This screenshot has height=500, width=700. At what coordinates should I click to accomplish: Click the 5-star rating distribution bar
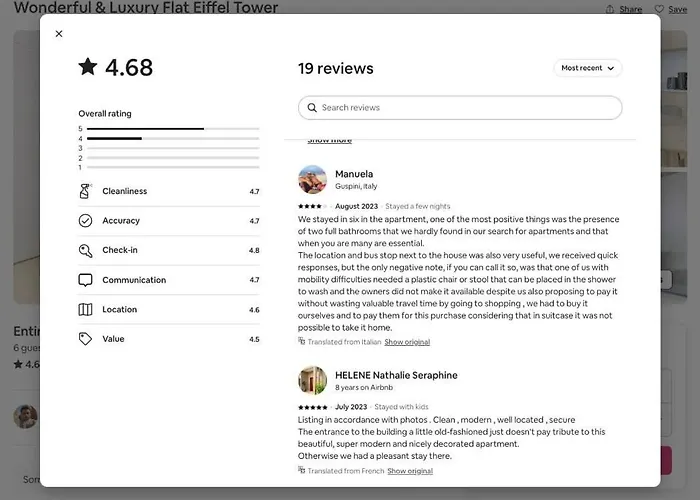(x=172, y=129)
